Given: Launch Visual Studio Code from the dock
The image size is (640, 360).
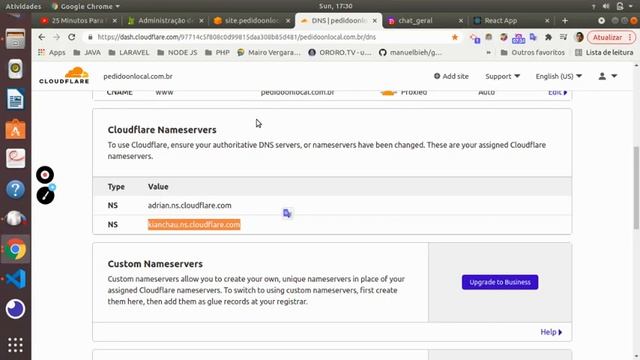Looking at the screenshot, I should 16,279.
